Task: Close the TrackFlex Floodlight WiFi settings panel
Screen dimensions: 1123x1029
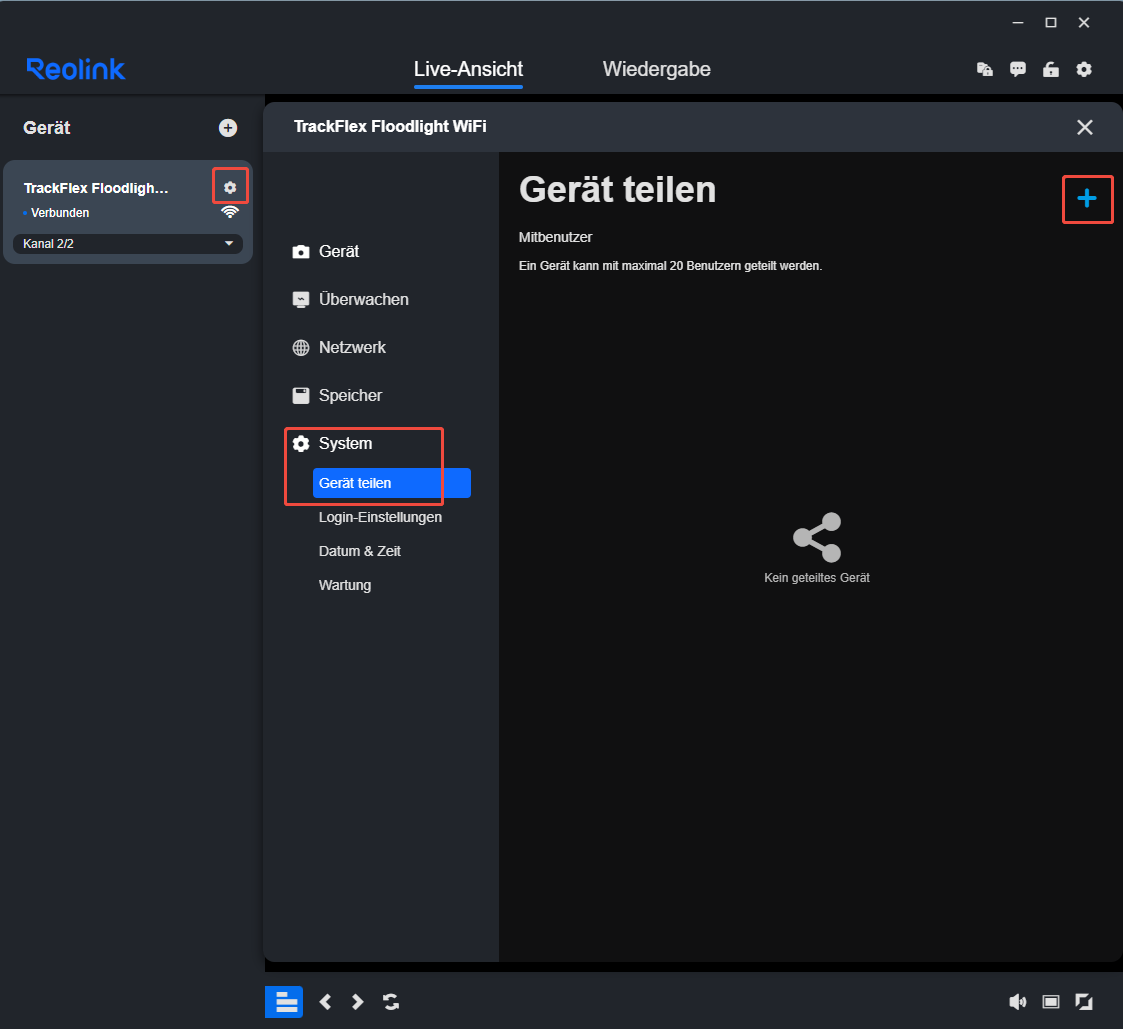Action: (x=1084, y=127)
